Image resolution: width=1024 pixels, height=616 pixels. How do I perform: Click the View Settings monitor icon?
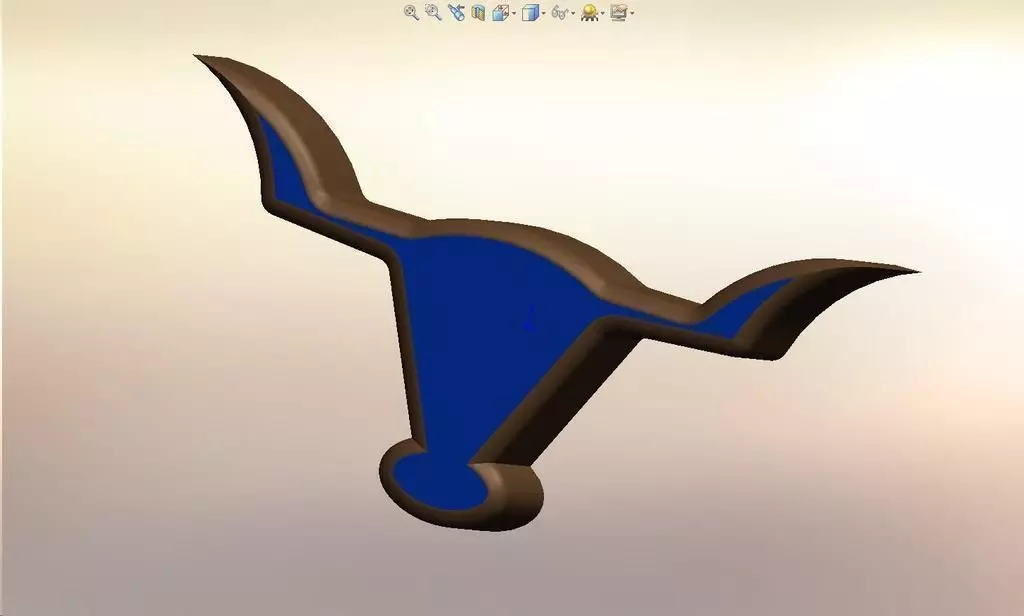[618, 12]
